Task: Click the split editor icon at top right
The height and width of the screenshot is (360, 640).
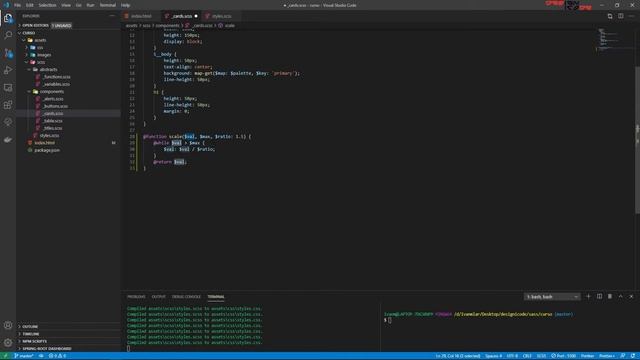Action: pyautogui.click(x=620, y=16)
